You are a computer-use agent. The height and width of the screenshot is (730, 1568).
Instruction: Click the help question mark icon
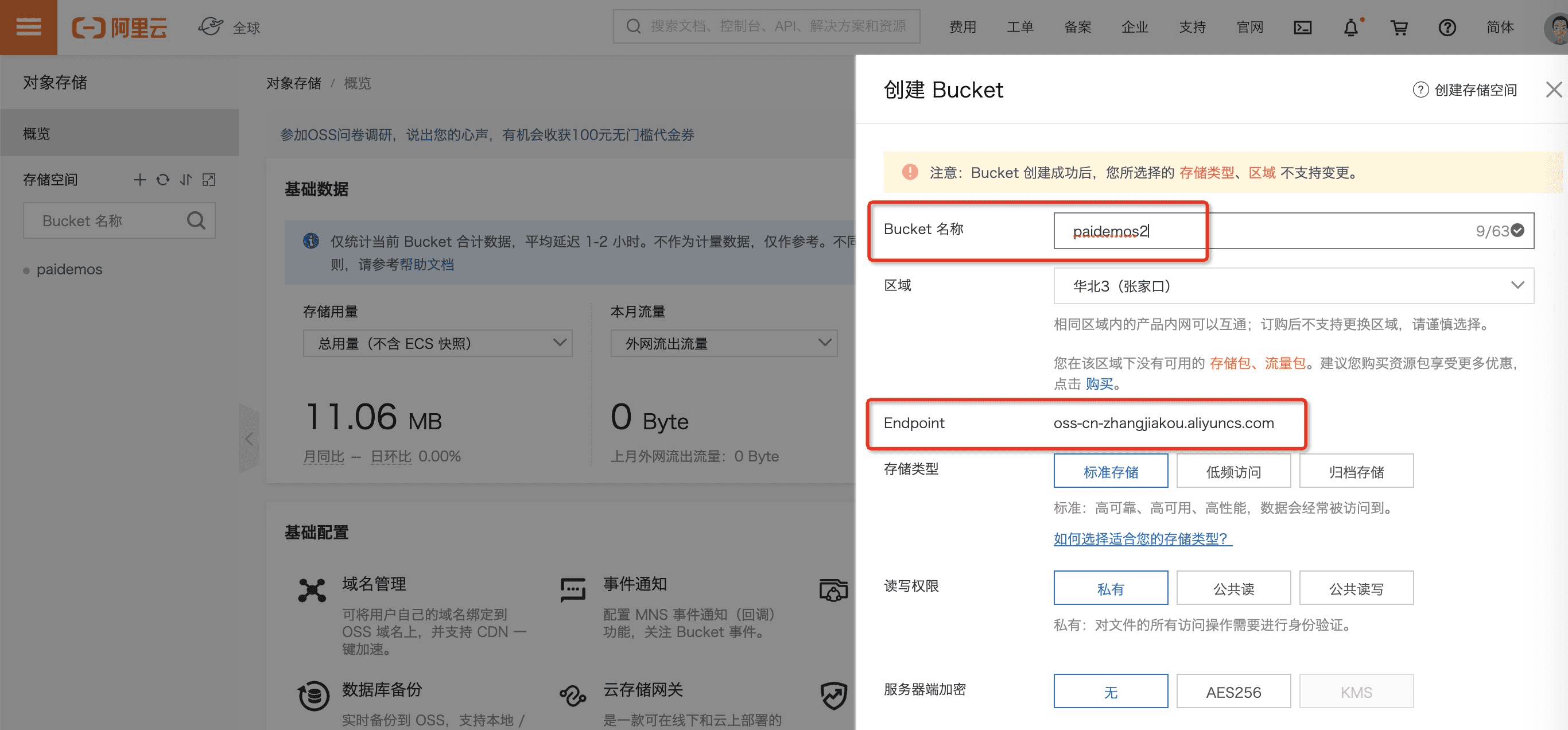1447,28
